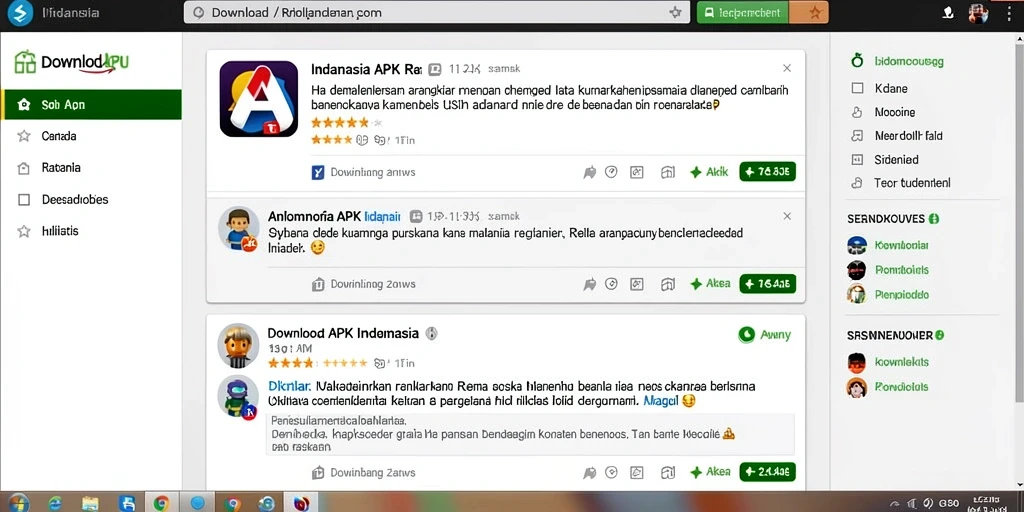Click the circular clock icon in Indanasia card
Image resolution: width=1024 pixels, height=512 pixels.
[611, 172]
